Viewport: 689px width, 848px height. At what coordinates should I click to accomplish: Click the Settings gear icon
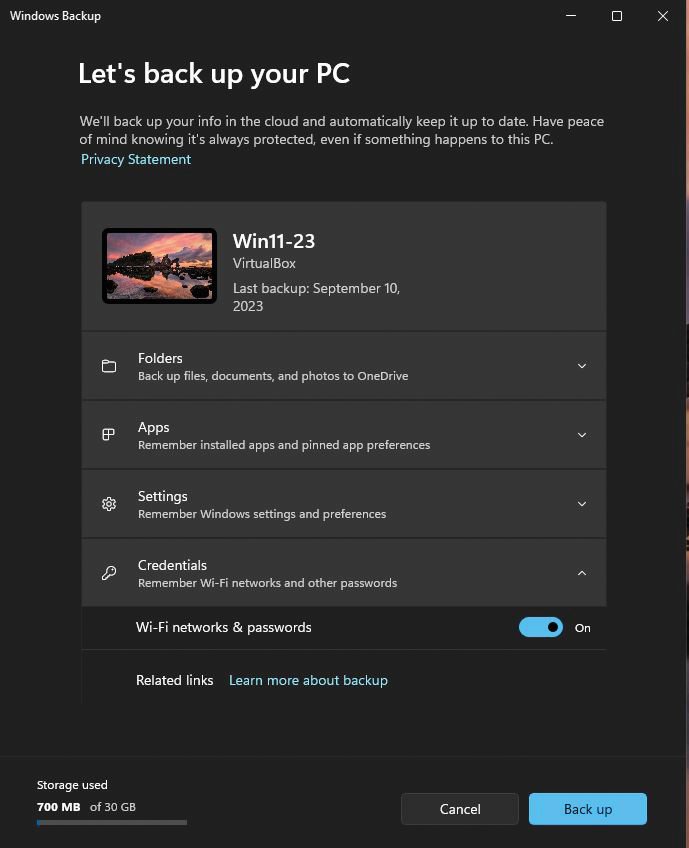tap(109, 504)
